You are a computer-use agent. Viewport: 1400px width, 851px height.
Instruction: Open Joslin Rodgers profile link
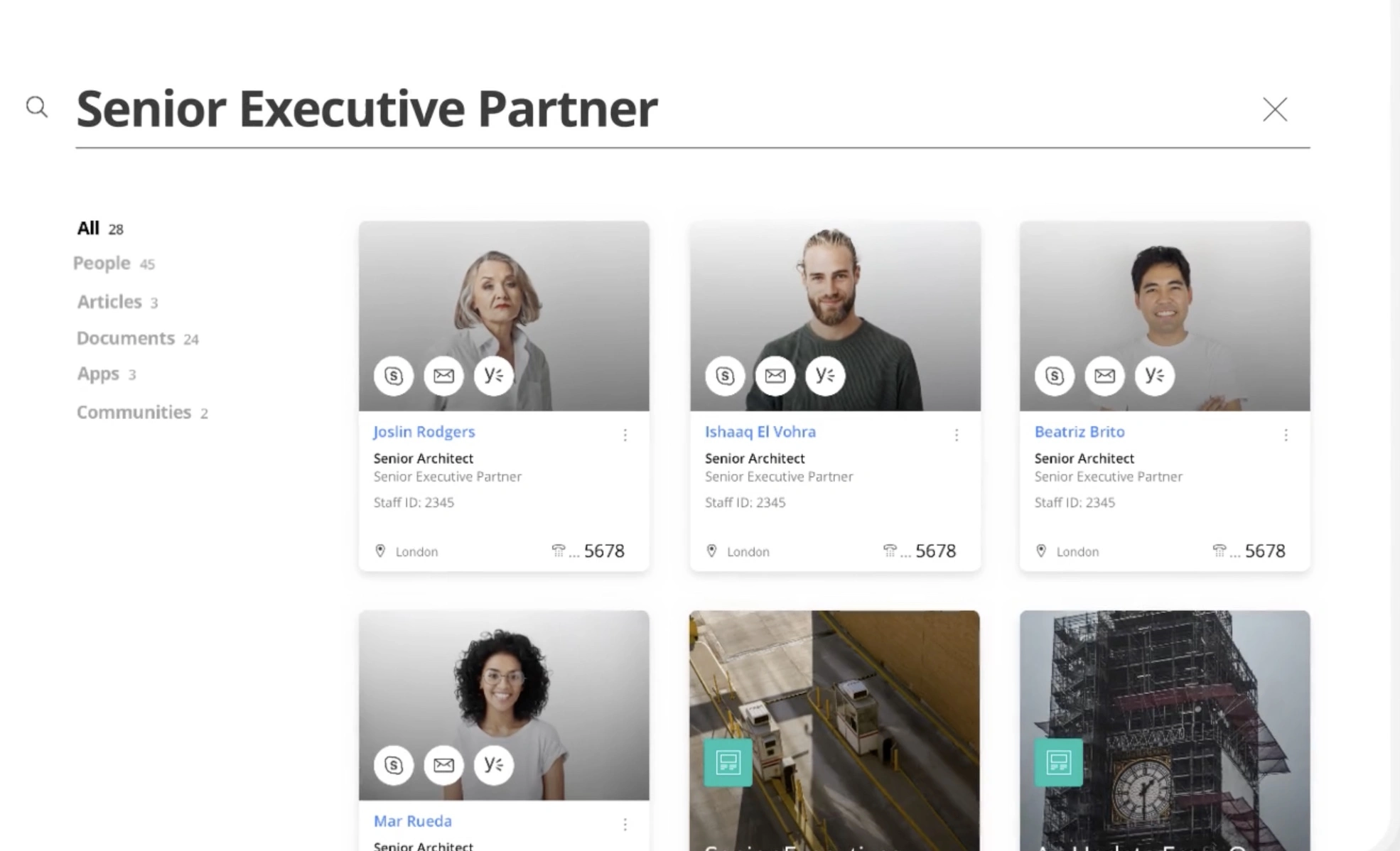click(424, 432)
